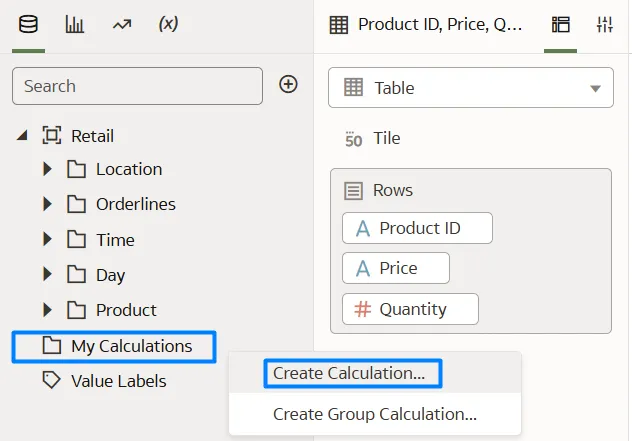
Task: Expand the Location folder
Action: 47,169
